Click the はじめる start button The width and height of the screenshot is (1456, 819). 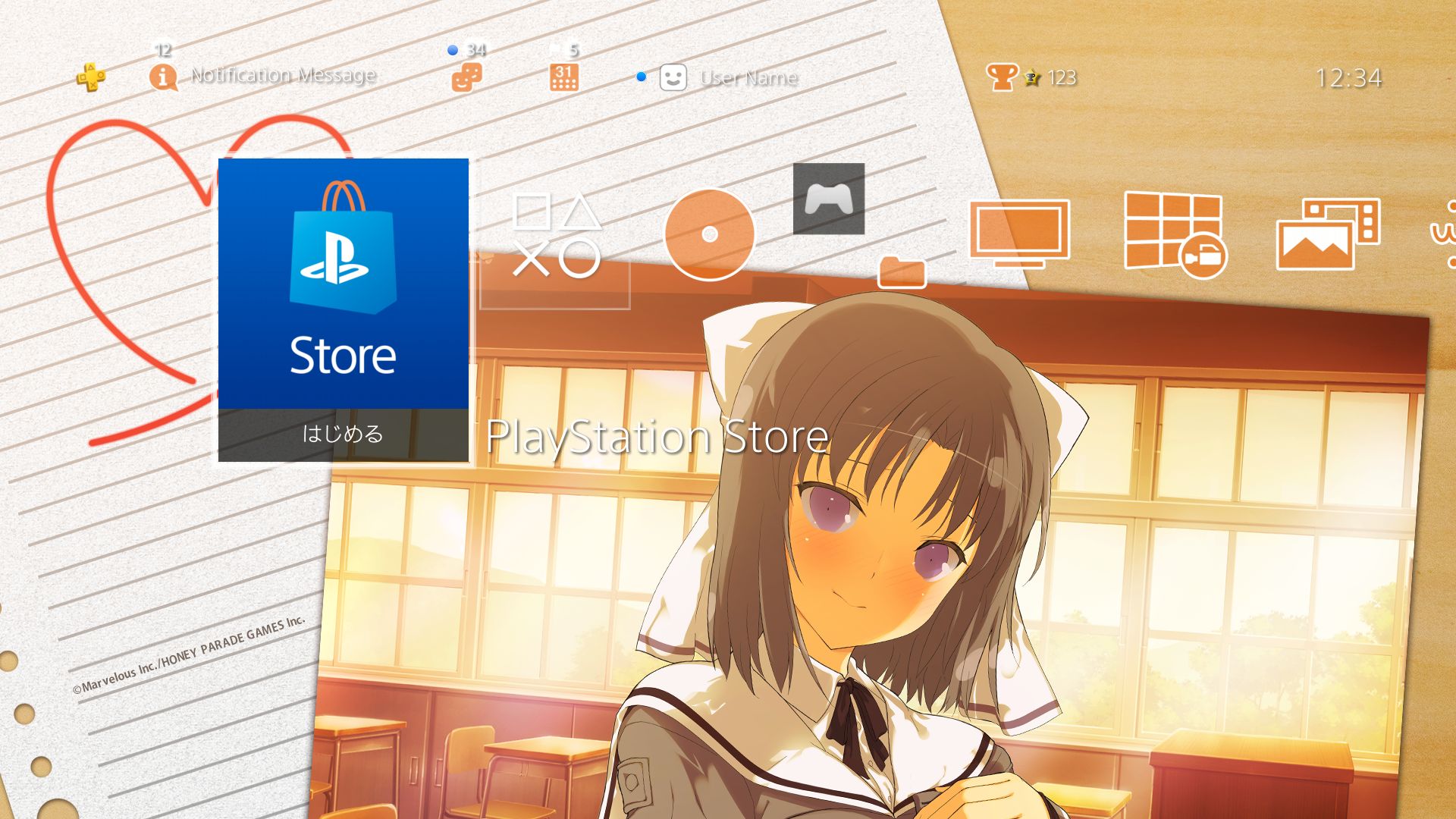[343, 435]
